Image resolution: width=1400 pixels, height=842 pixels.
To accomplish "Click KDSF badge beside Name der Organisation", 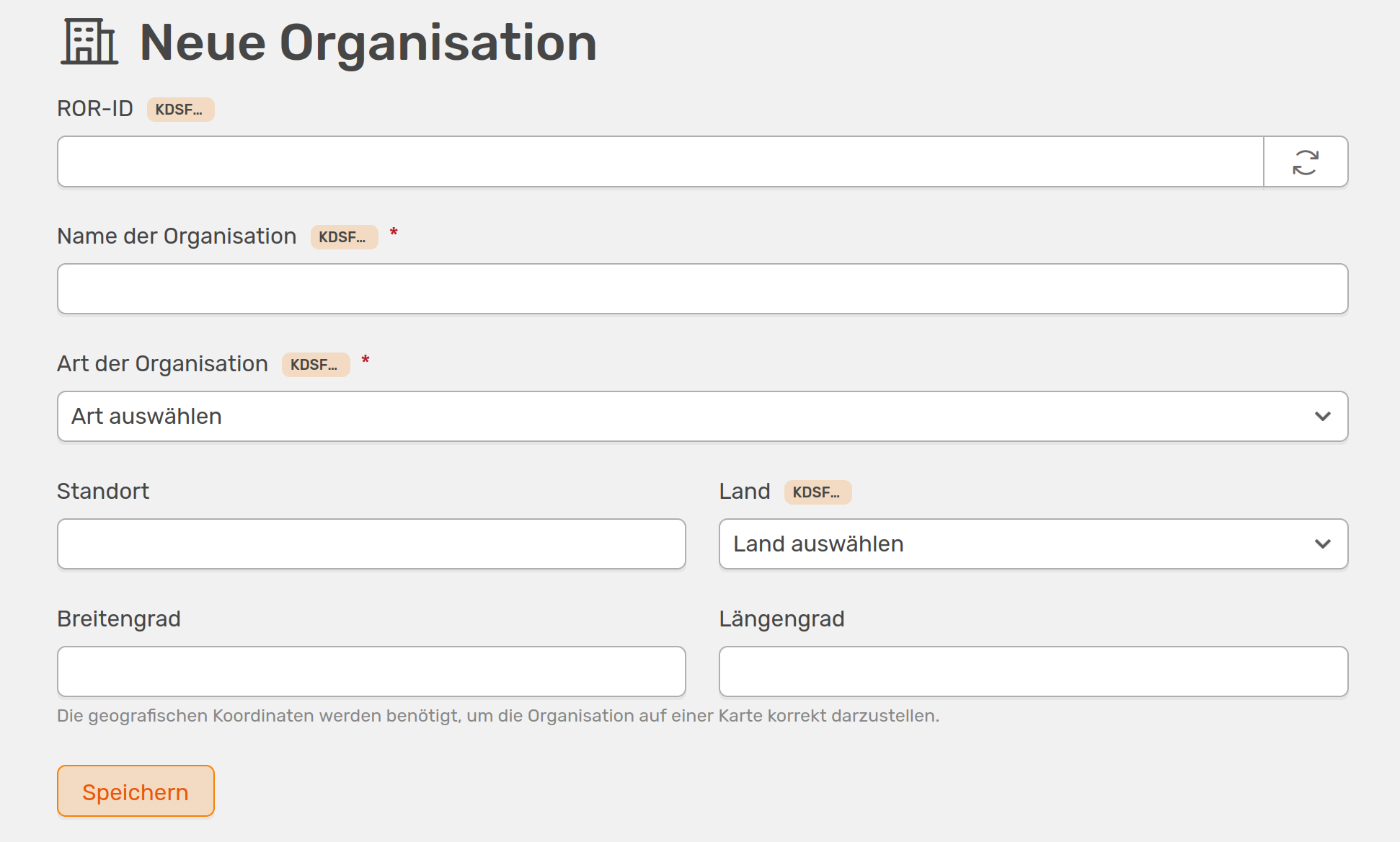I will [x=344, y=237].
